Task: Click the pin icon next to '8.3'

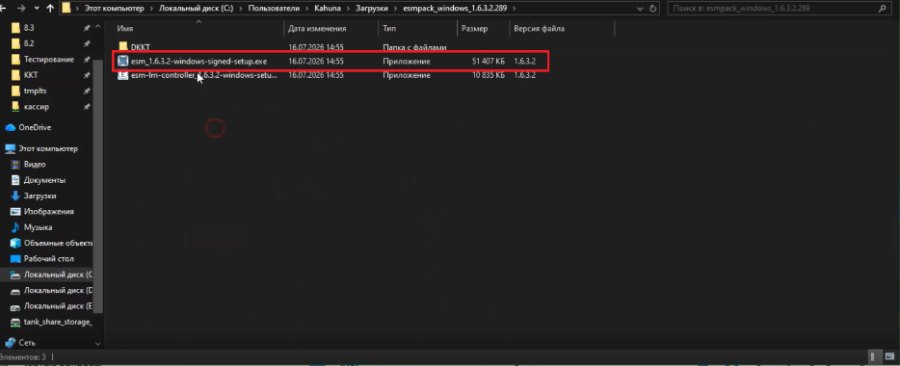Action: pyautogui.click(x=87, y=28)
